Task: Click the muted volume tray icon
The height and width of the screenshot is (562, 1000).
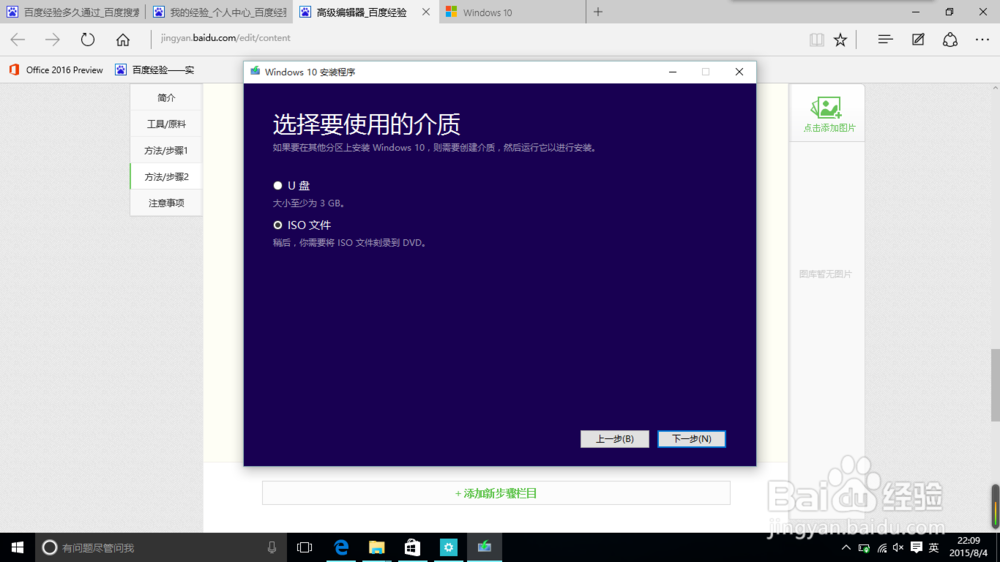Action: (899, 547)
